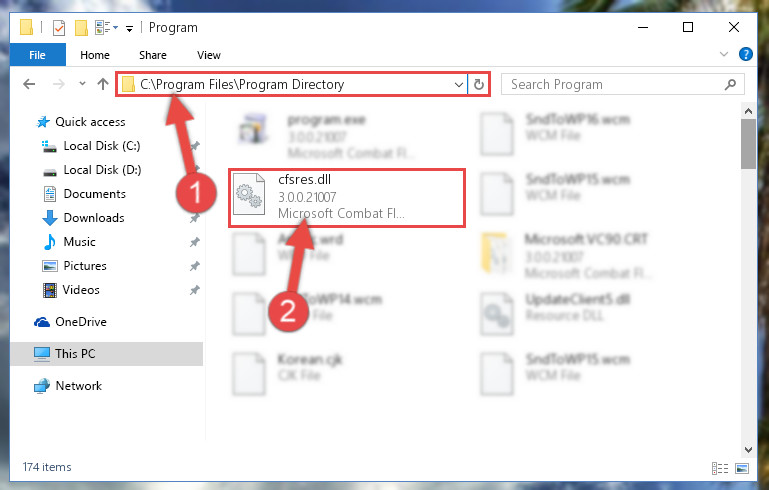Viewport: 769px width, 490px height.
Task: Select the Korean.cjk file
Action: pos(289,374)
